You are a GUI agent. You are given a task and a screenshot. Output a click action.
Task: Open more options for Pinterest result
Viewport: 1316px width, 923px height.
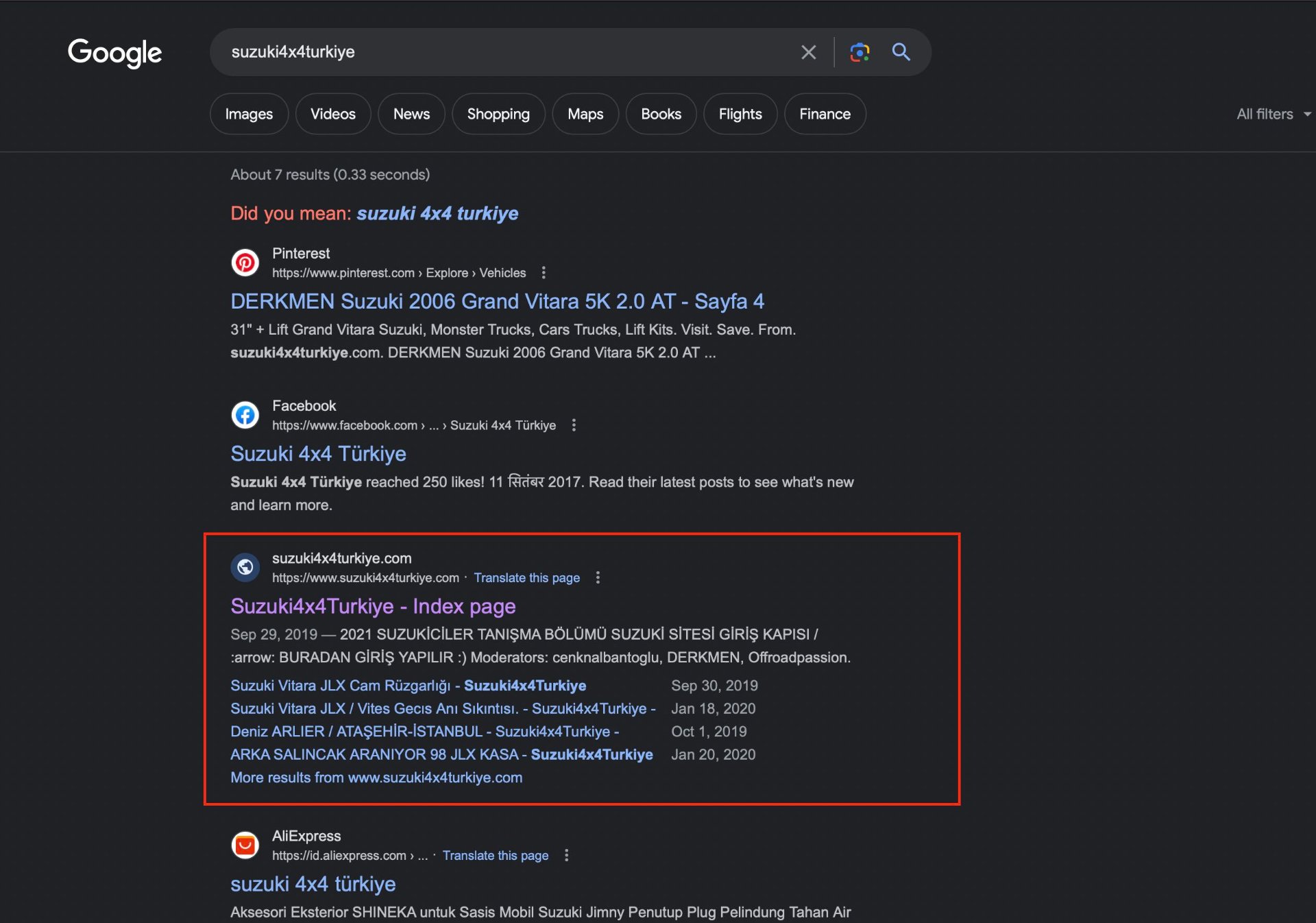pos(544,273)
